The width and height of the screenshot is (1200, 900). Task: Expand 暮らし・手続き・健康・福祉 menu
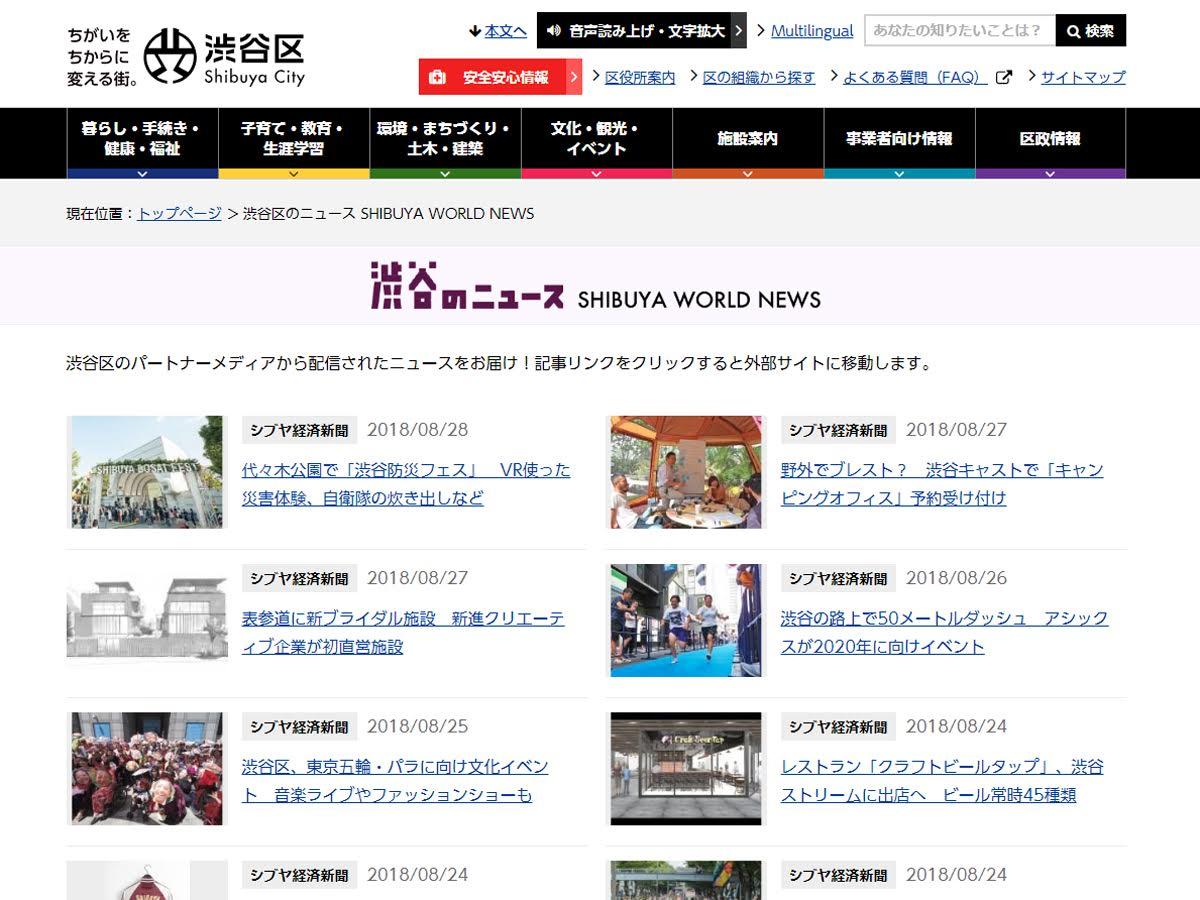point(142,143)
